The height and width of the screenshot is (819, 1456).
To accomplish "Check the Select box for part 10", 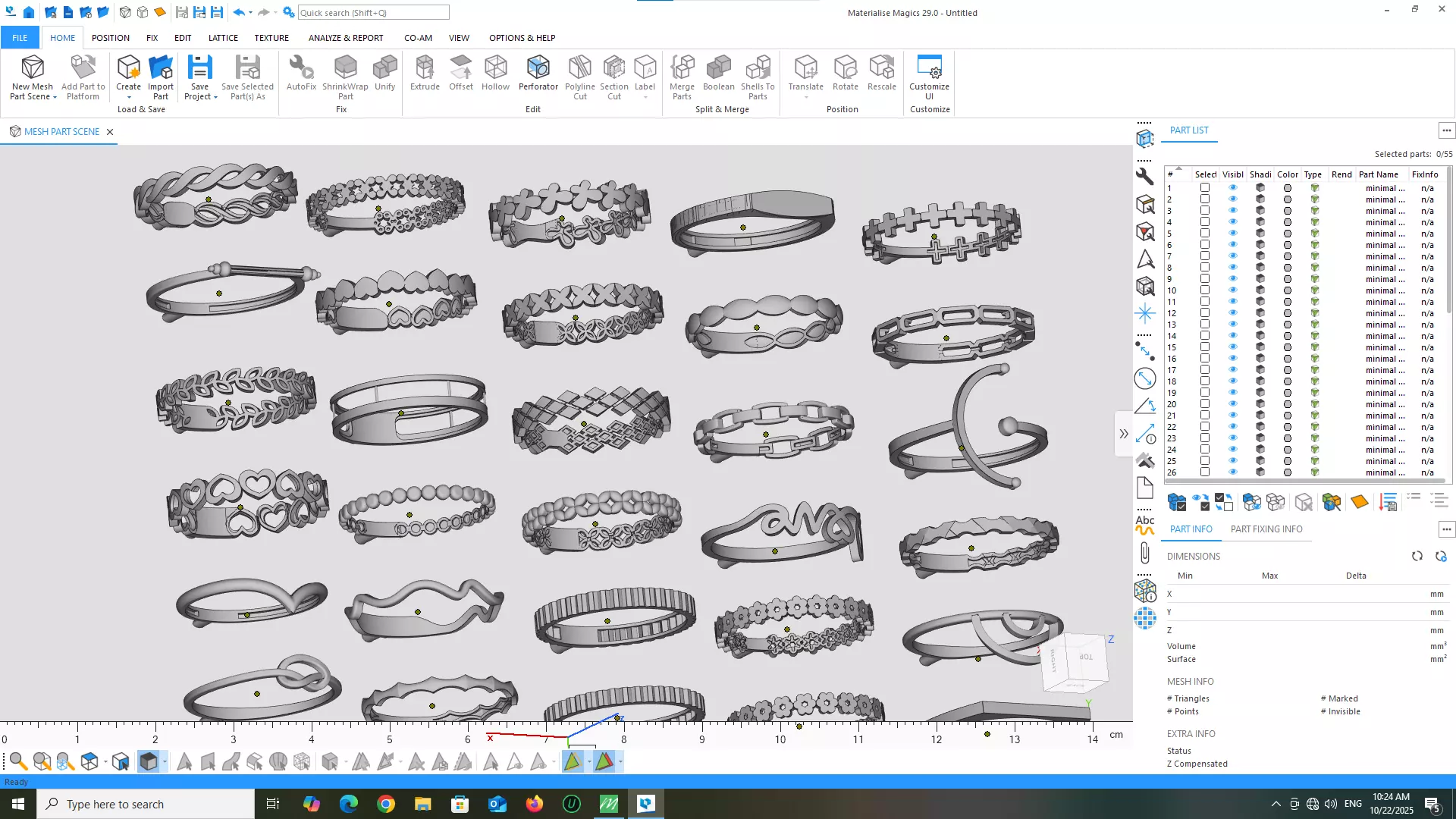I will coord(1204,290).
